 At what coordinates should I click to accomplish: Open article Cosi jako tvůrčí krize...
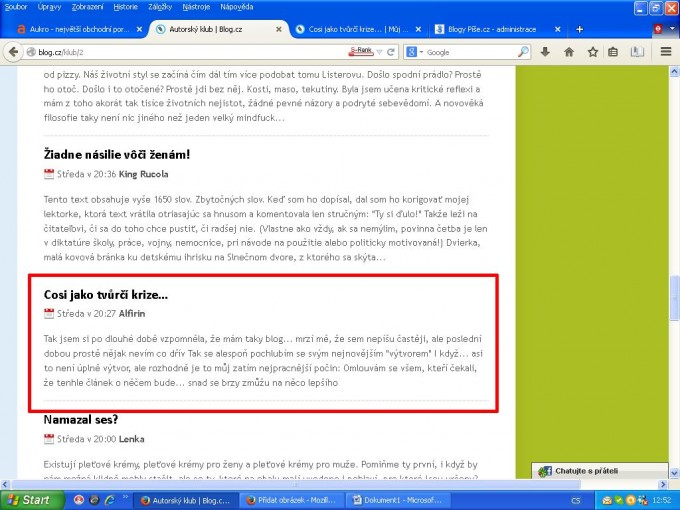[x=106, y=295]
